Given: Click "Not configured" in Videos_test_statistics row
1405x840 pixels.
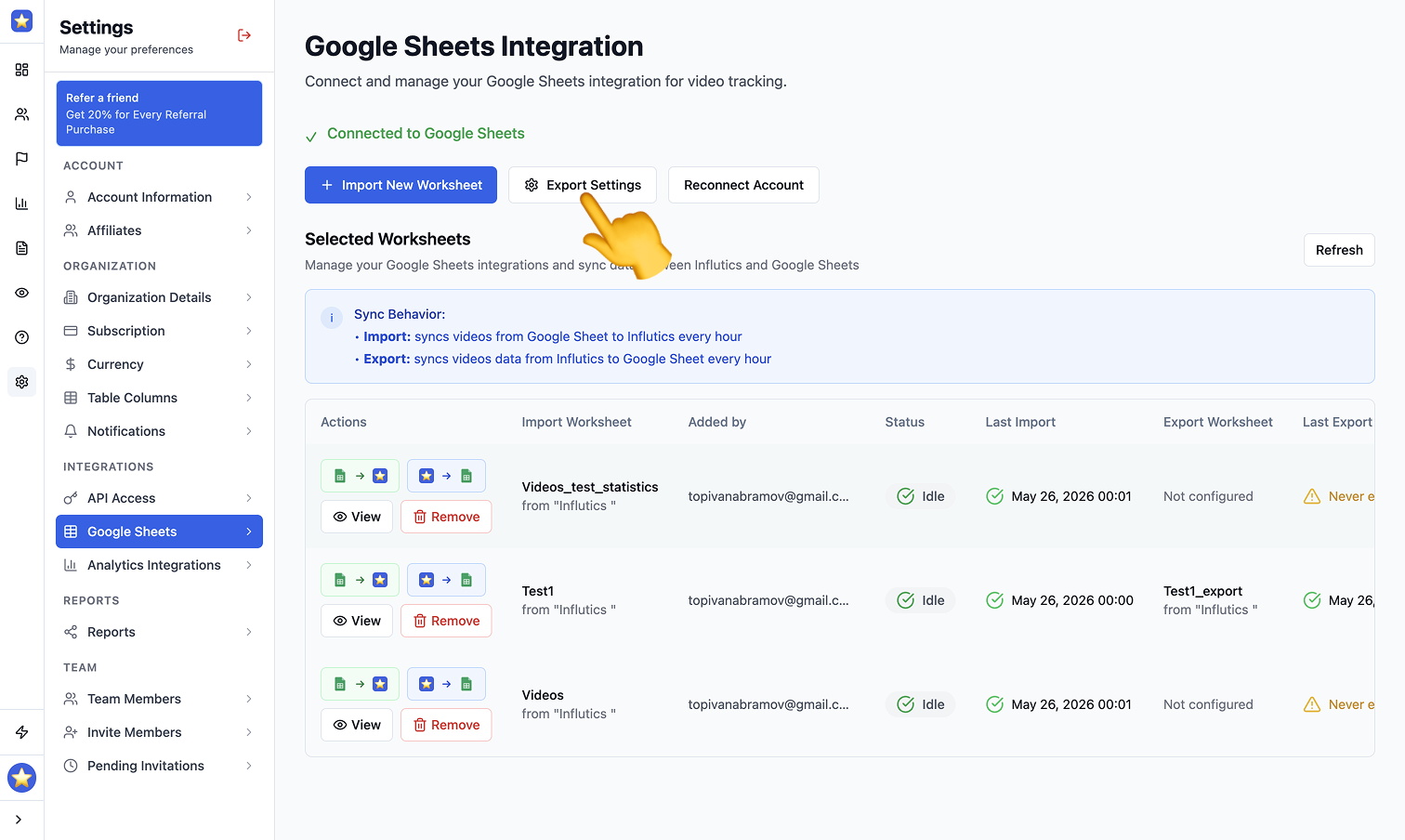Looking at the screenshot, I should pos(1208,496).
